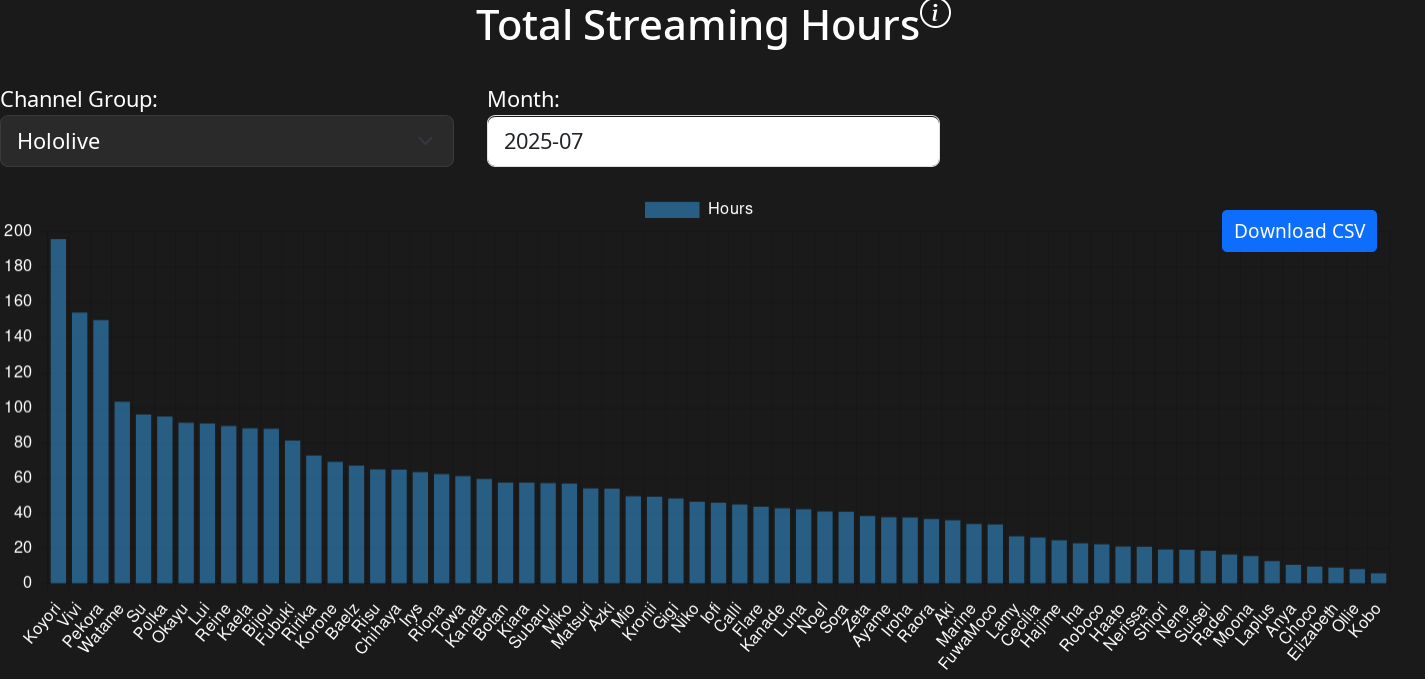This screenshot has height=679, width=1426.
Task: Download the chart data as CSV
Action: coord(1299,231)
